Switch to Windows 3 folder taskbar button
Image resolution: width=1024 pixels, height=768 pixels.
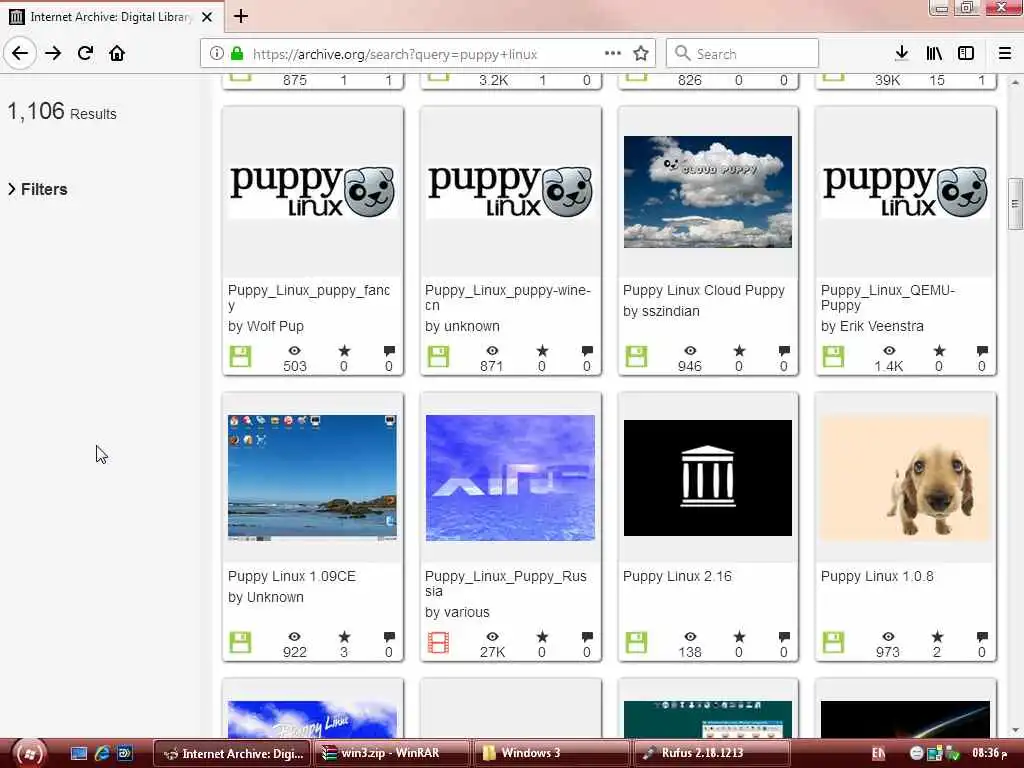(551, 753)
